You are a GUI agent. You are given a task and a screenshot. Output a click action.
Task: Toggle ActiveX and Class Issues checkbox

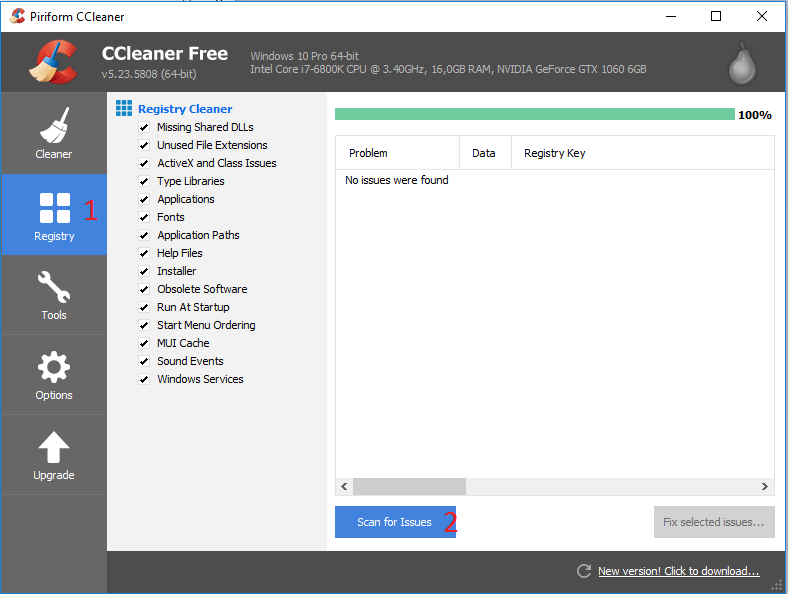pyautogui.click(x=144, y=163)
